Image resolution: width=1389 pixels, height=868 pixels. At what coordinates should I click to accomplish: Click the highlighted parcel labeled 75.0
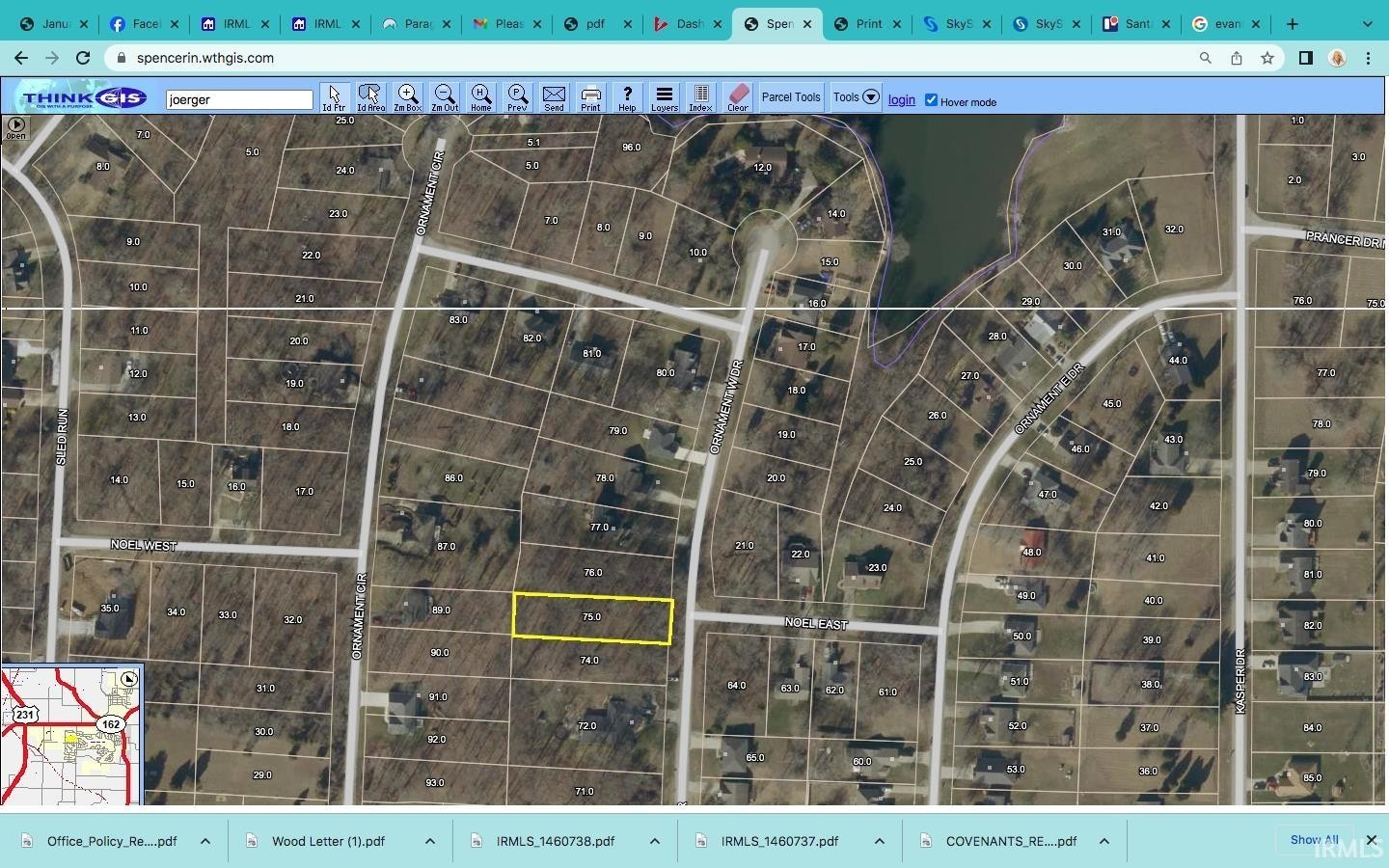tap(592, 618)
